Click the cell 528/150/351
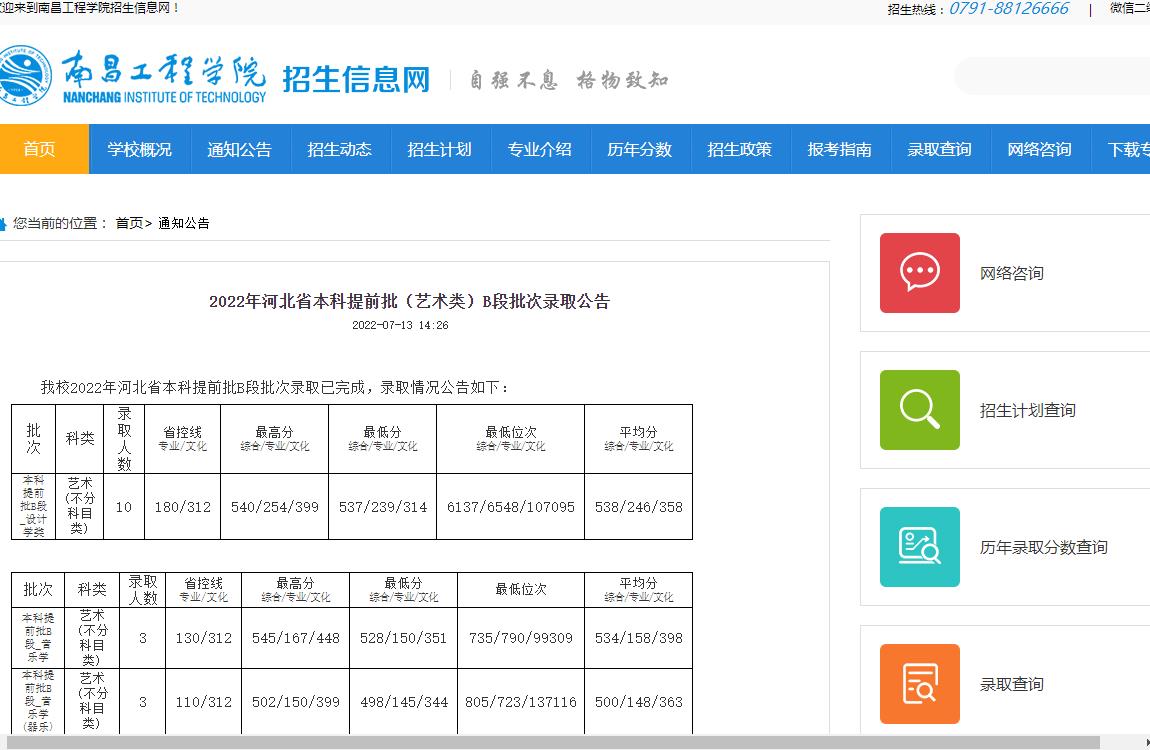The width and height of the screenshot is (1150, 750). point(403,639)
